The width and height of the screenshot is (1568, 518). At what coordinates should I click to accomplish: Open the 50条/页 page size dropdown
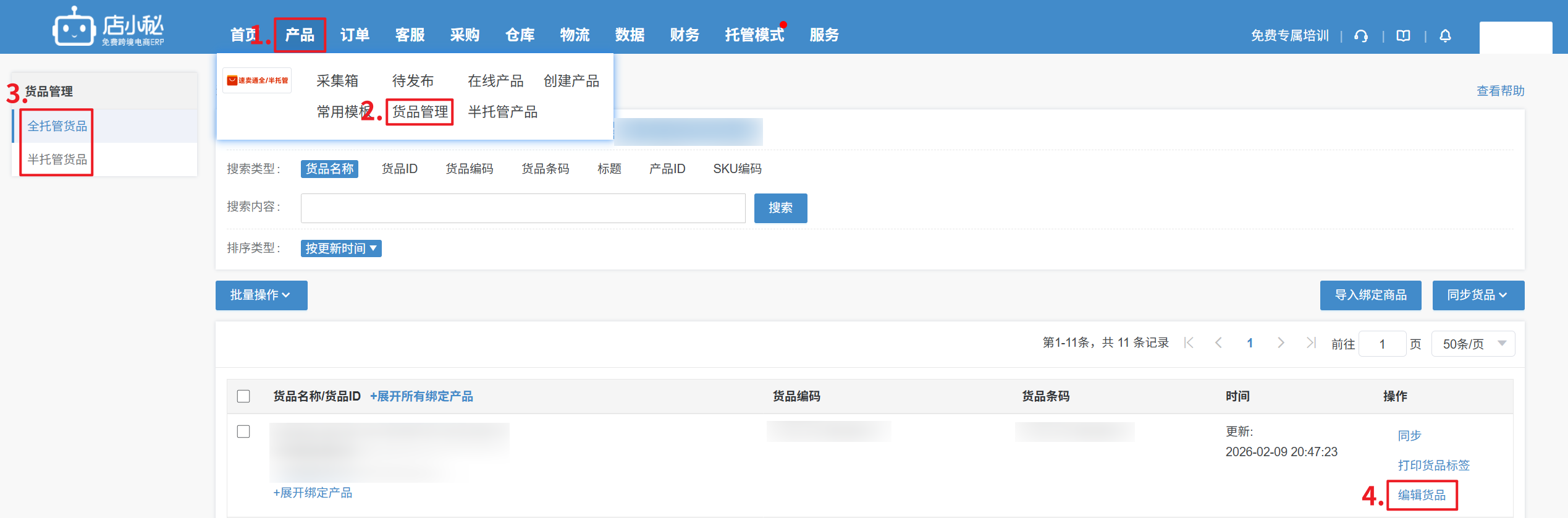click(1473, 344)
